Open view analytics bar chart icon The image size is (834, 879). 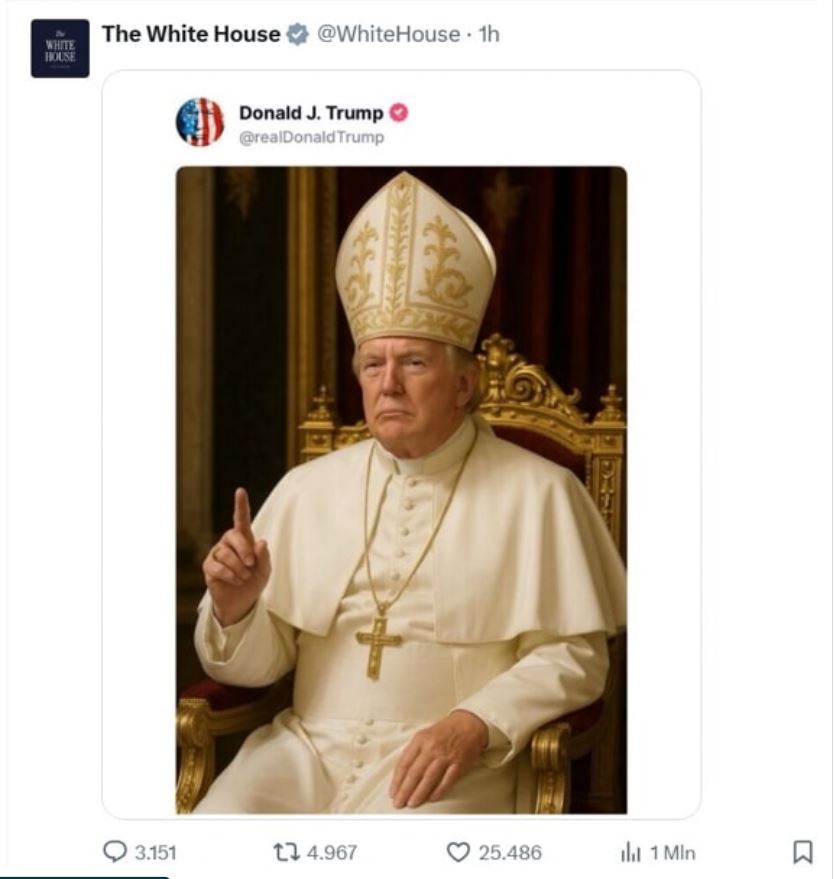[x=631, y=852]
